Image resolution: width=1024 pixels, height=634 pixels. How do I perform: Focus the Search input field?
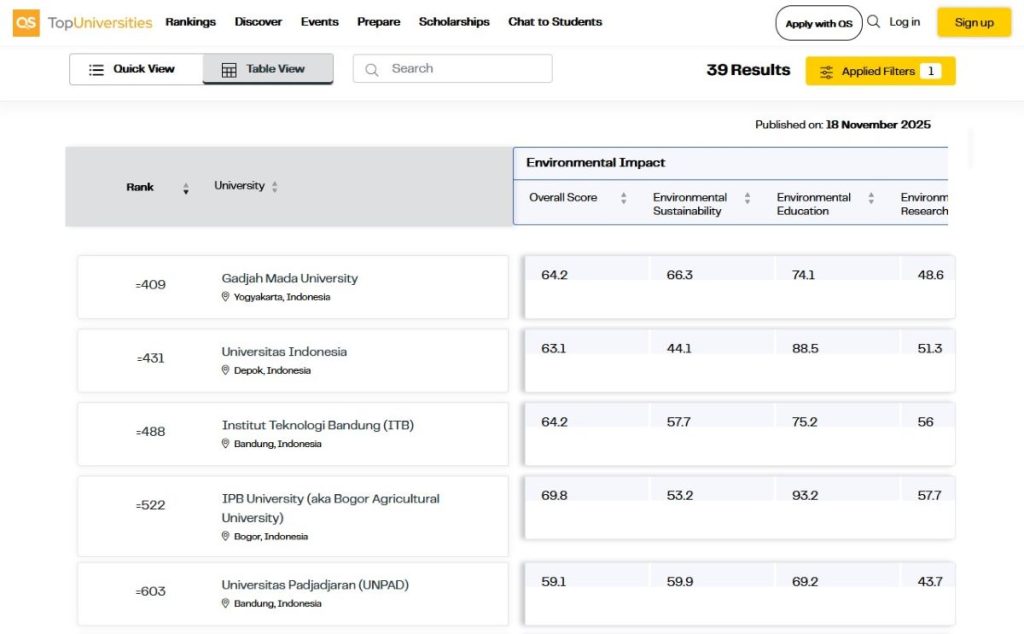(453, 69)
